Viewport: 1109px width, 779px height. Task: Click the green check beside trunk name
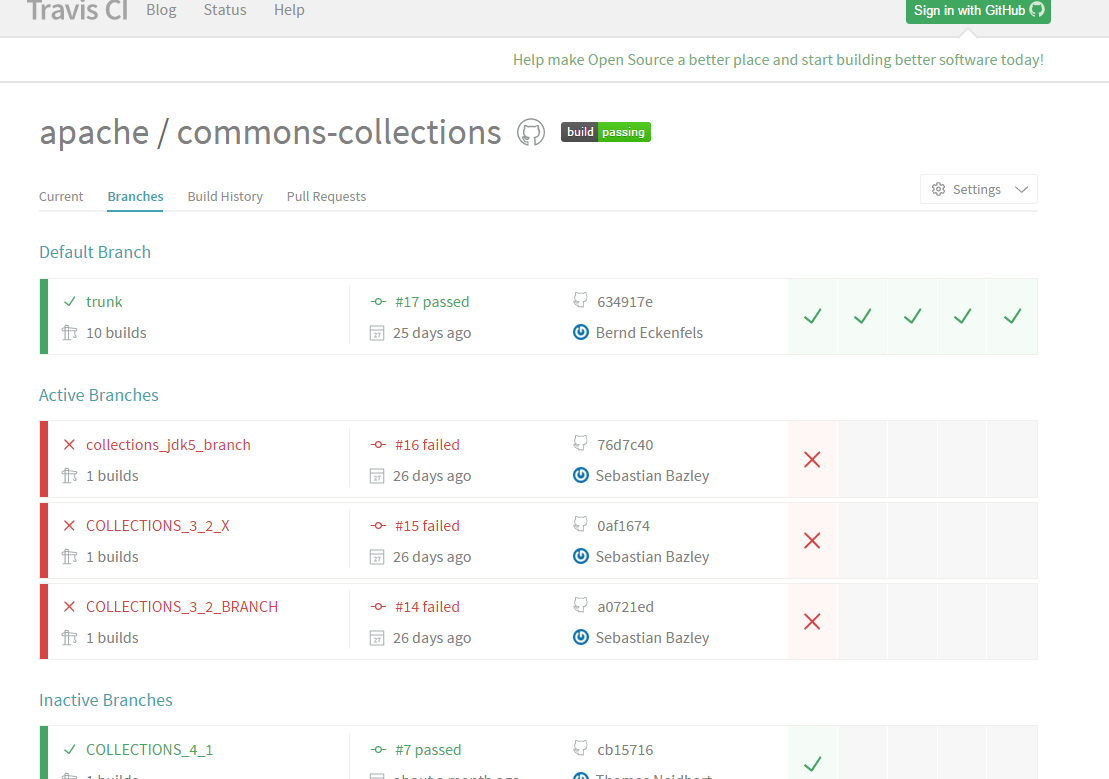point(69,301)
